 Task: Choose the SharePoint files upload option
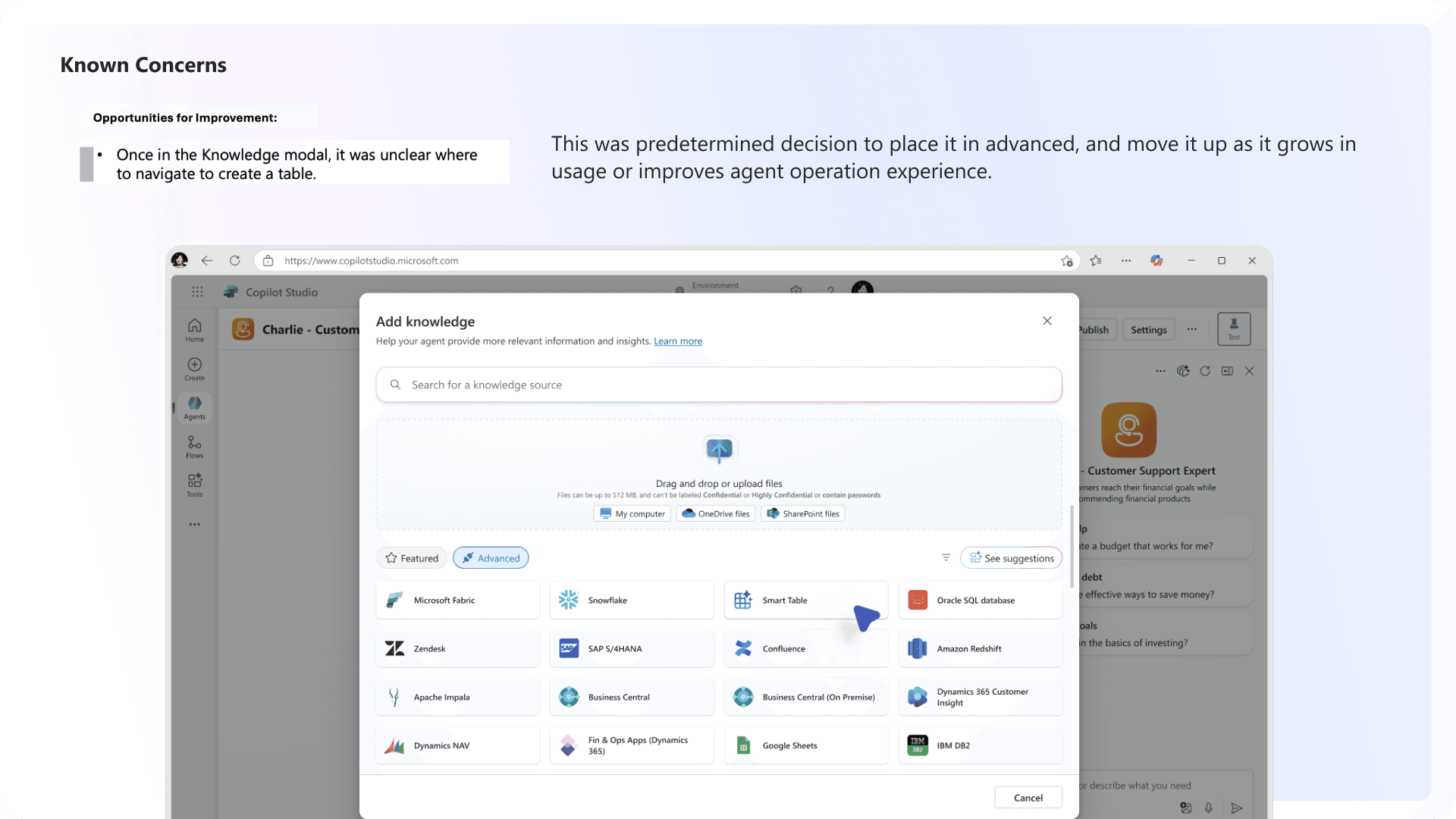tap(802, 513)
